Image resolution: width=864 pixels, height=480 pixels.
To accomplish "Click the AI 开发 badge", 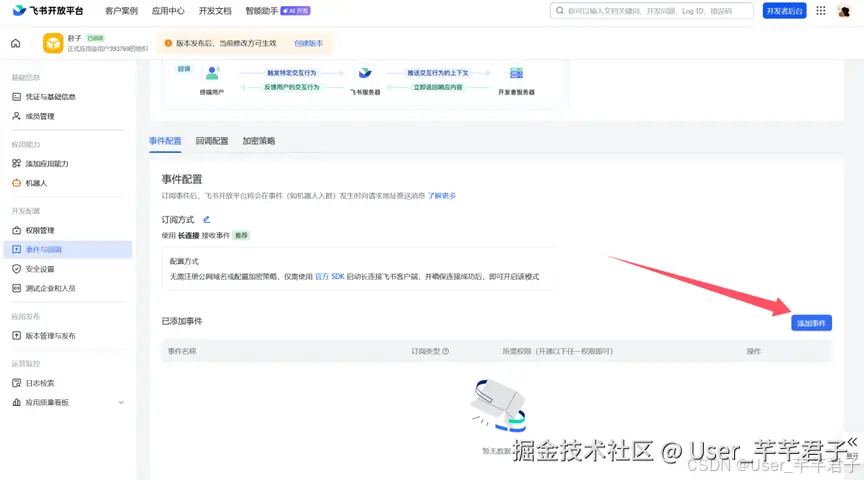I will click(x=296, y=10).
